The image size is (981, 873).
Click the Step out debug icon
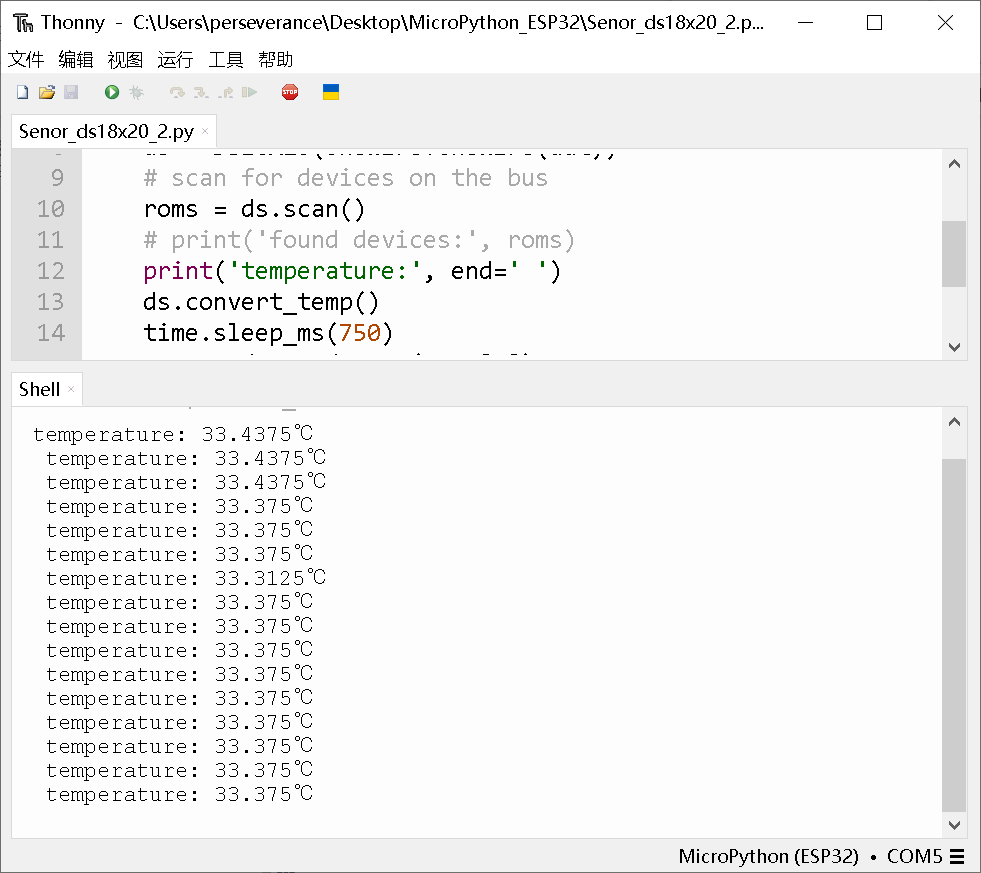(224, 91)
